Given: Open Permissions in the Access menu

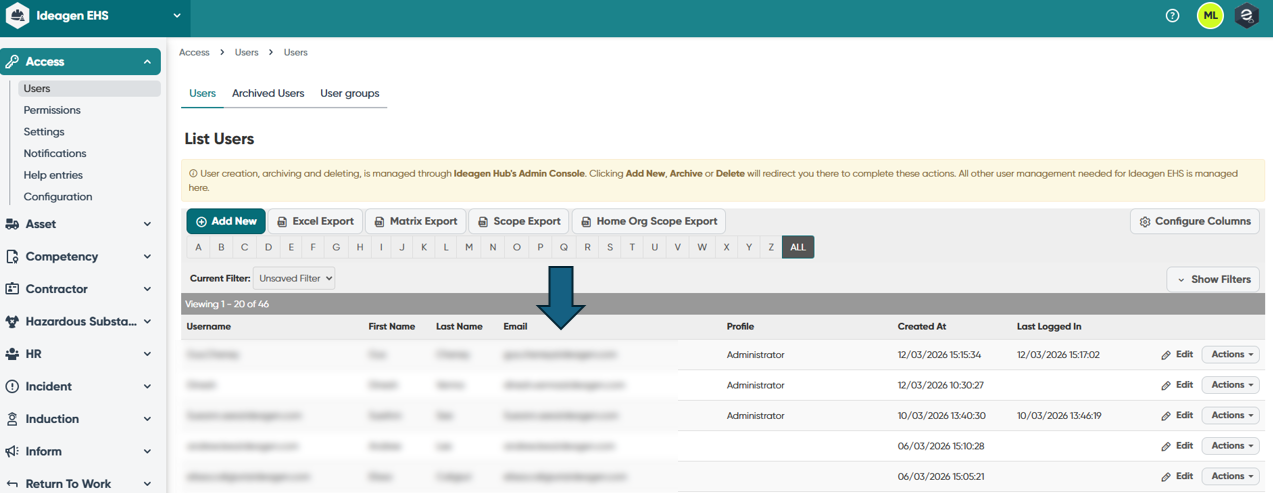Looking at the screenshot, I should pos(52,110).
